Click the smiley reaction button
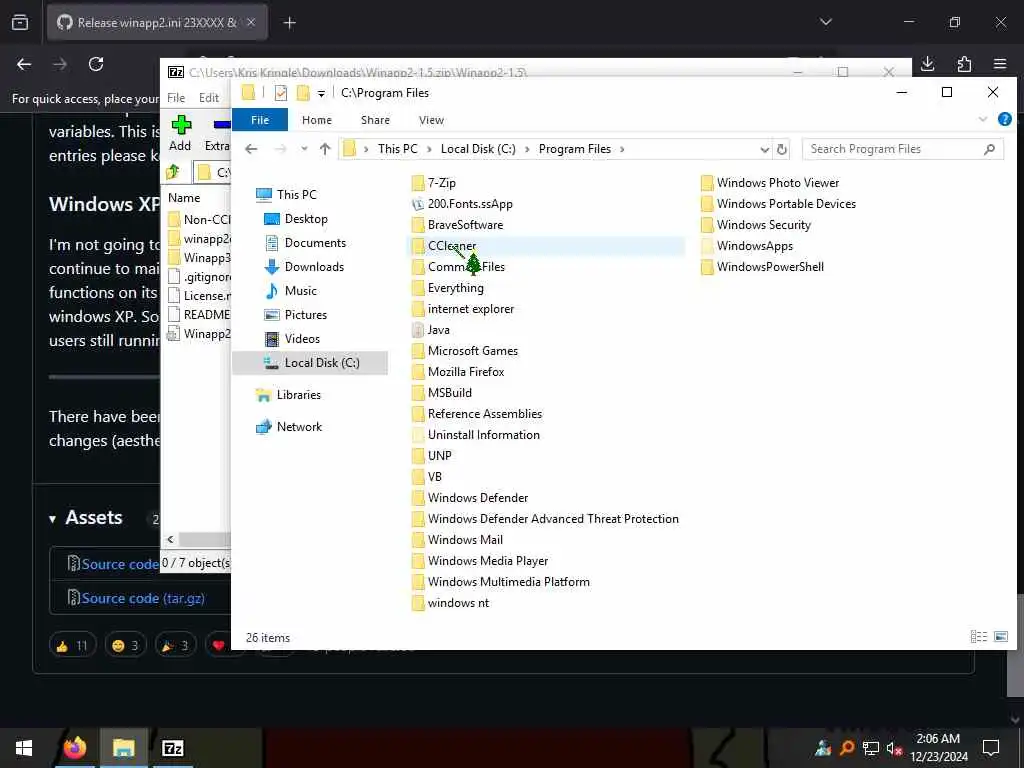 coord(125,645)
